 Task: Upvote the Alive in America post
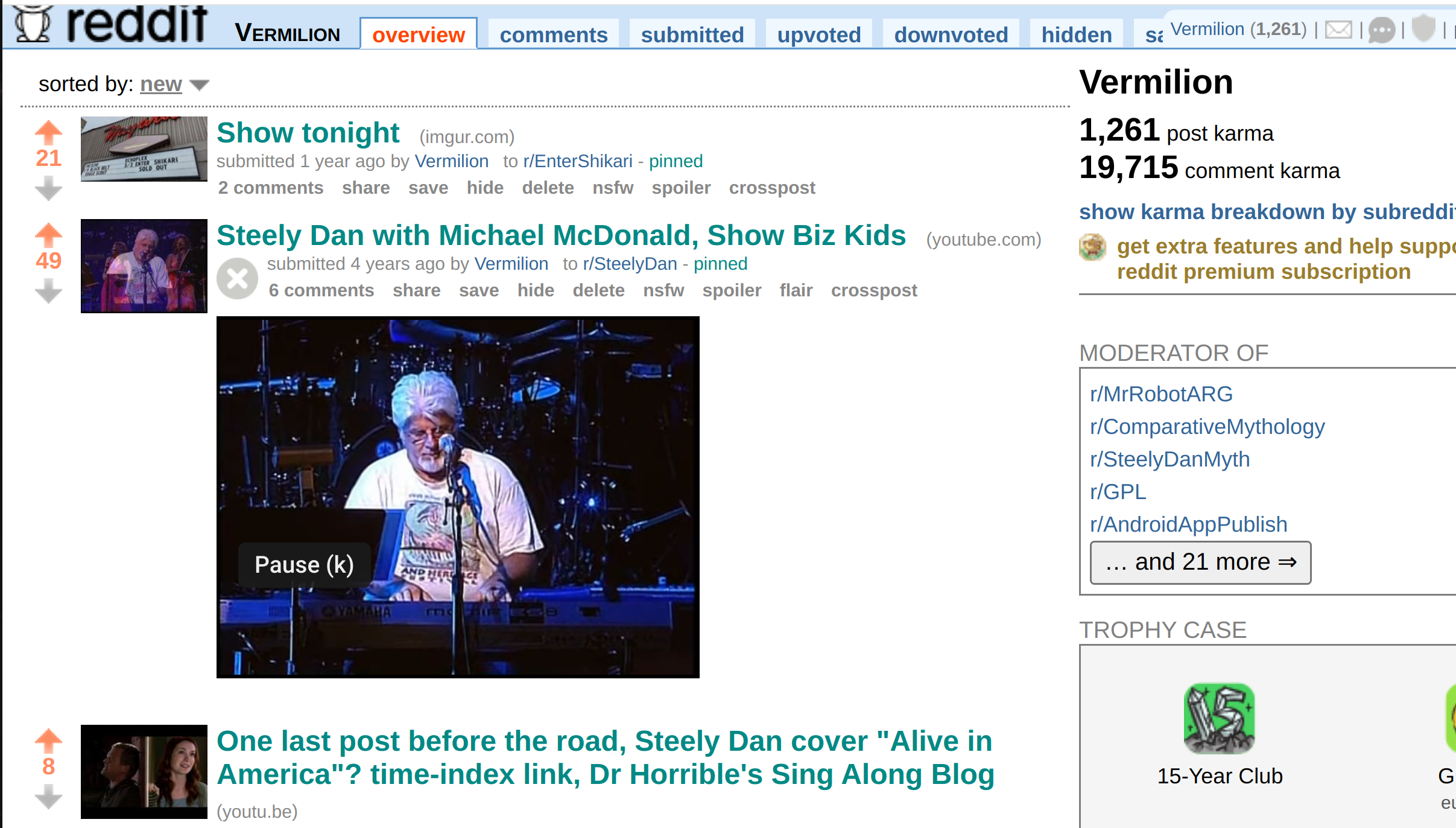click(x=48, y=740)
